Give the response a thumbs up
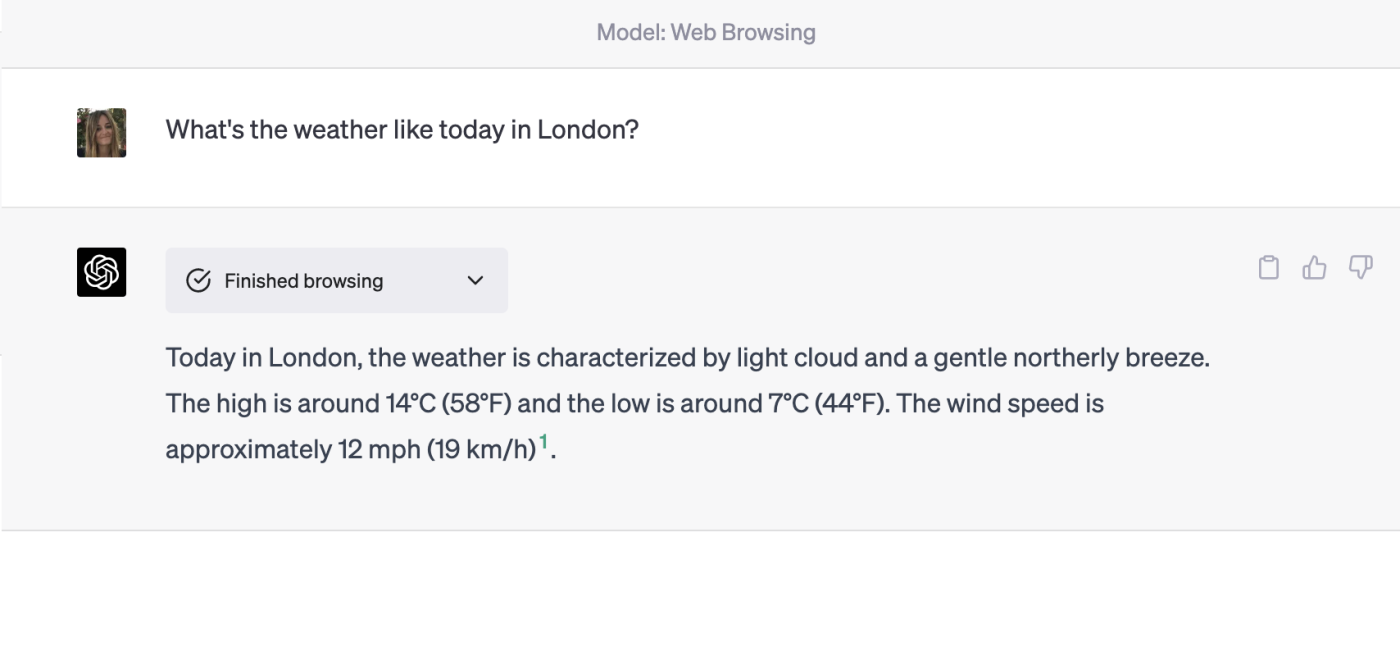Image resolution: width=1400 pixels, height=669 pixels. coord(1314,267)
